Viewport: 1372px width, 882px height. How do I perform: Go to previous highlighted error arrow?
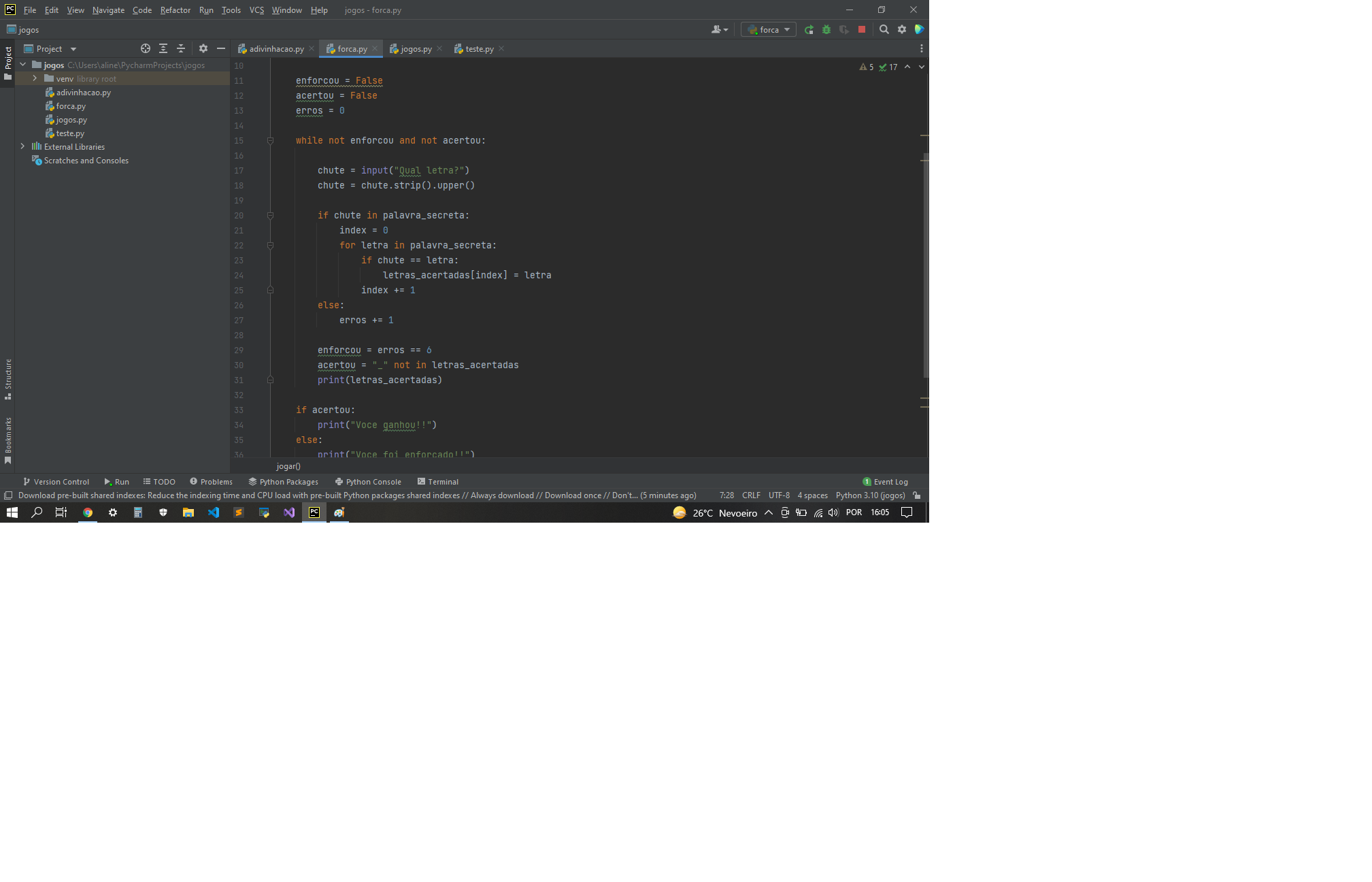[907, 67]
